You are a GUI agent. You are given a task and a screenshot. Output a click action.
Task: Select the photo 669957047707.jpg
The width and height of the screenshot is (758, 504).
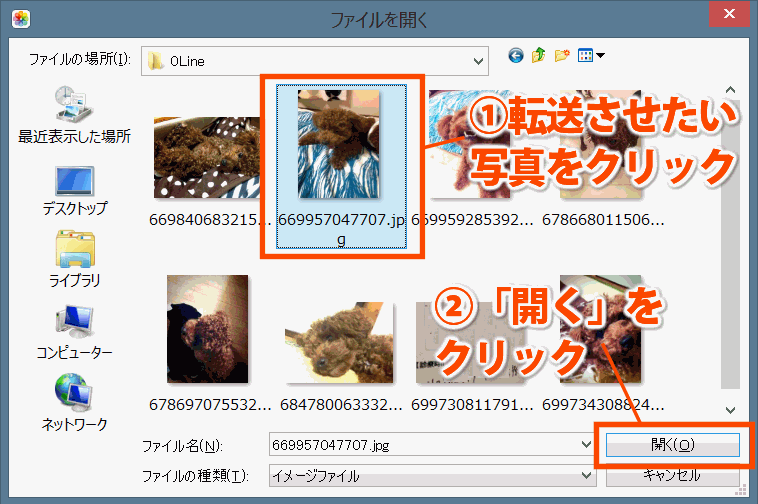point(340,145)
